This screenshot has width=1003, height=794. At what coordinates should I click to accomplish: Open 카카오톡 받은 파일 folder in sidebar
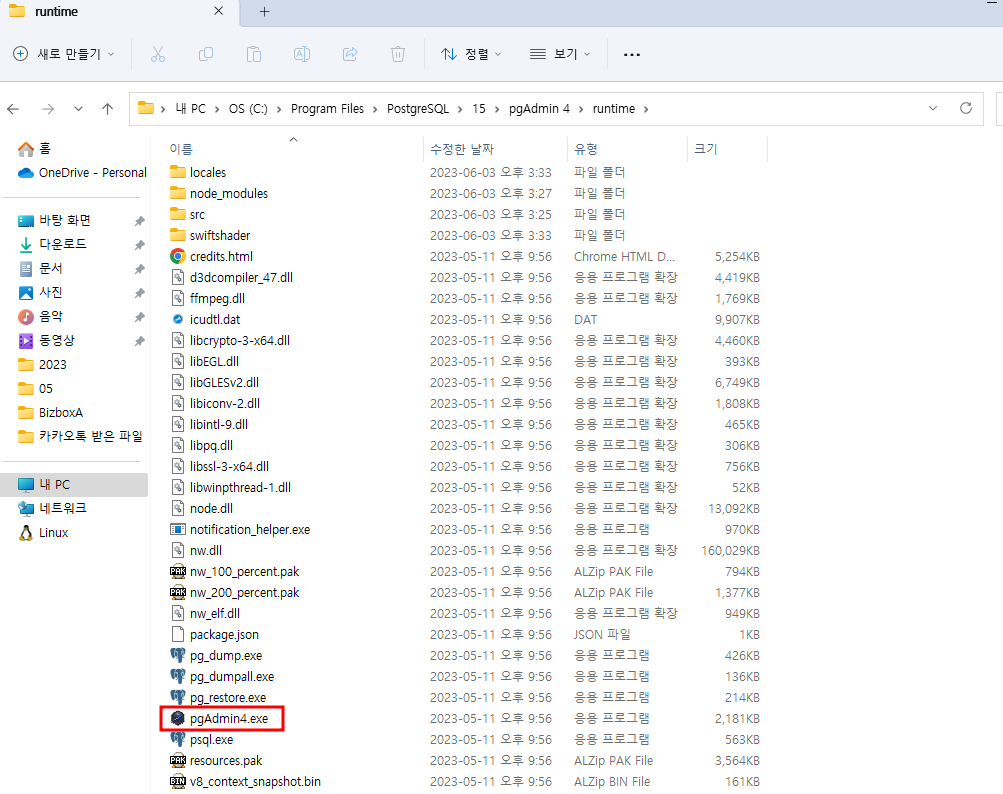point(81,436)
